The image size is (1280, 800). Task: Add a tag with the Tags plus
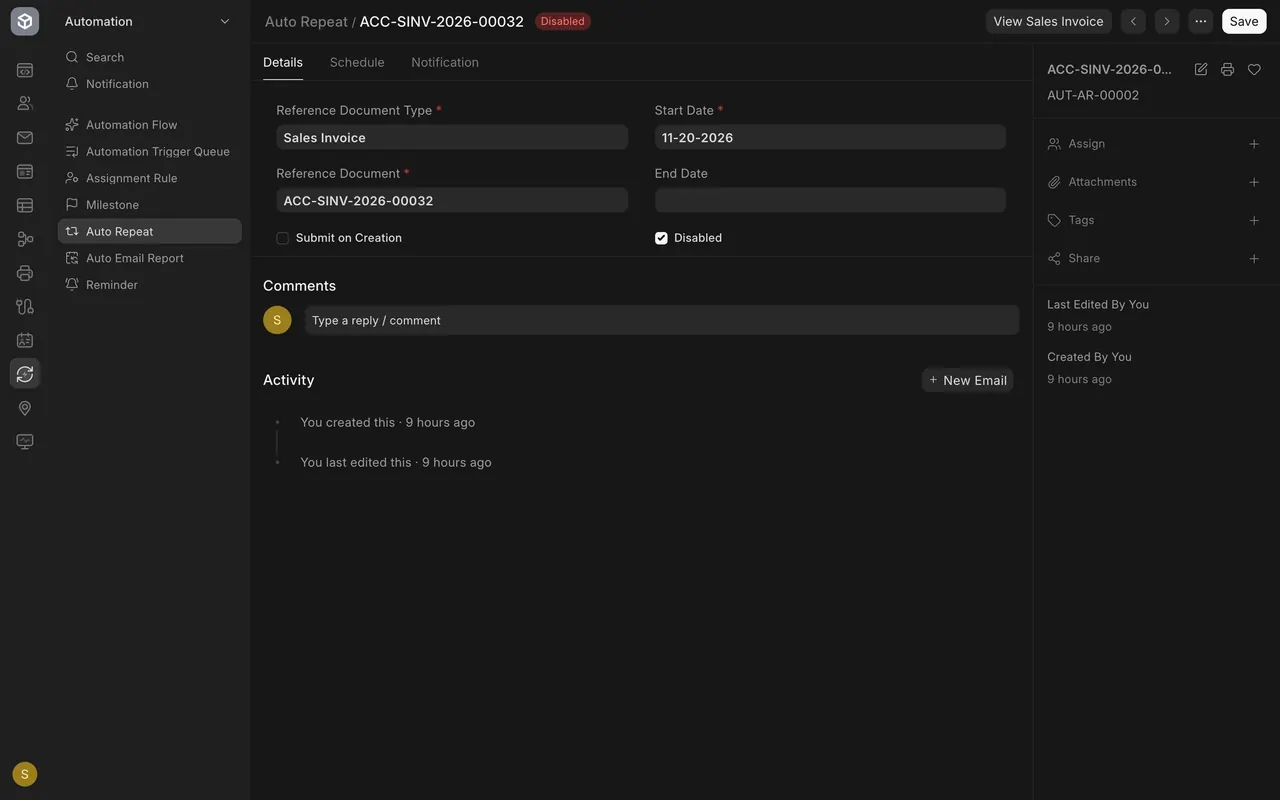point(1254,220)
